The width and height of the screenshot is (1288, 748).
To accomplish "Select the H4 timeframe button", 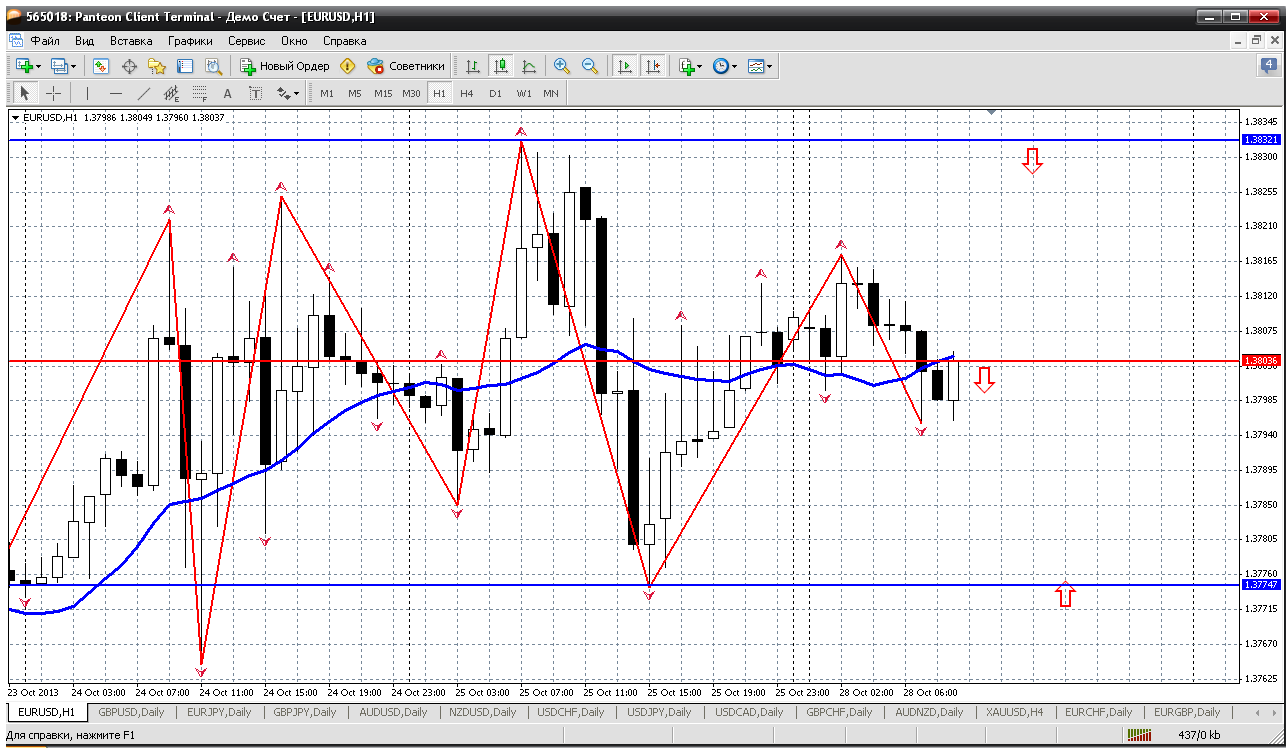I will (467, 93).
